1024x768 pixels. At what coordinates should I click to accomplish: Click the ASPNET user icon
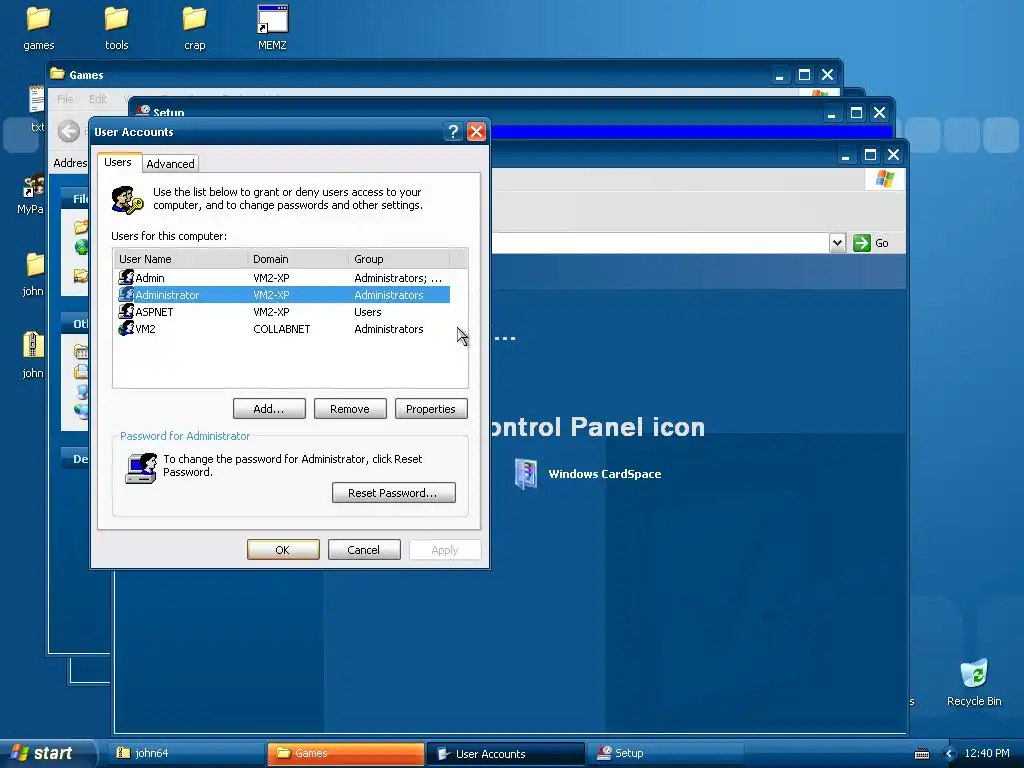coord(126,312)
